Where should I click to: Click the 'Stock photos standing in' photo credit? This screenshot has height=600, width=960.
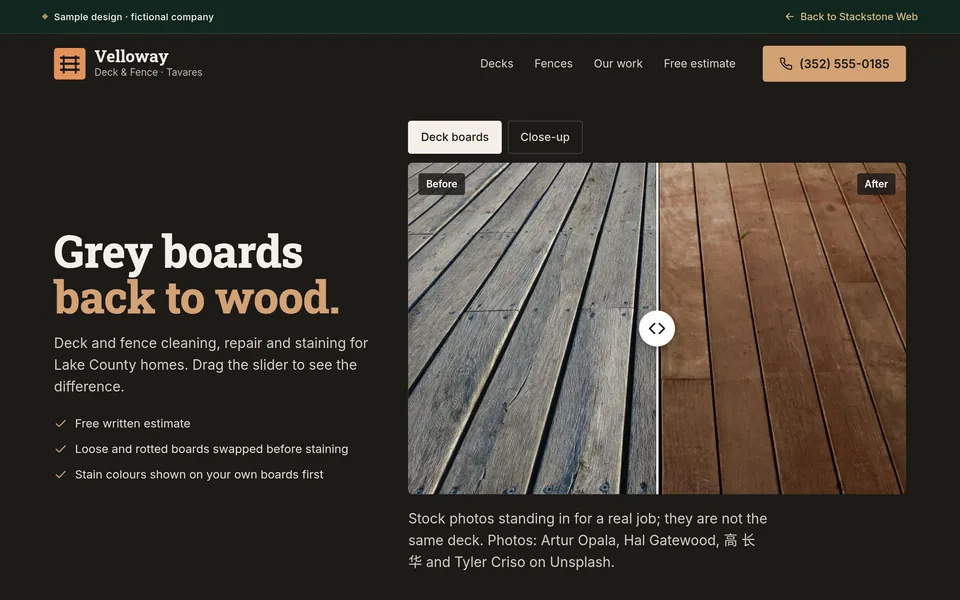point(588,540)
